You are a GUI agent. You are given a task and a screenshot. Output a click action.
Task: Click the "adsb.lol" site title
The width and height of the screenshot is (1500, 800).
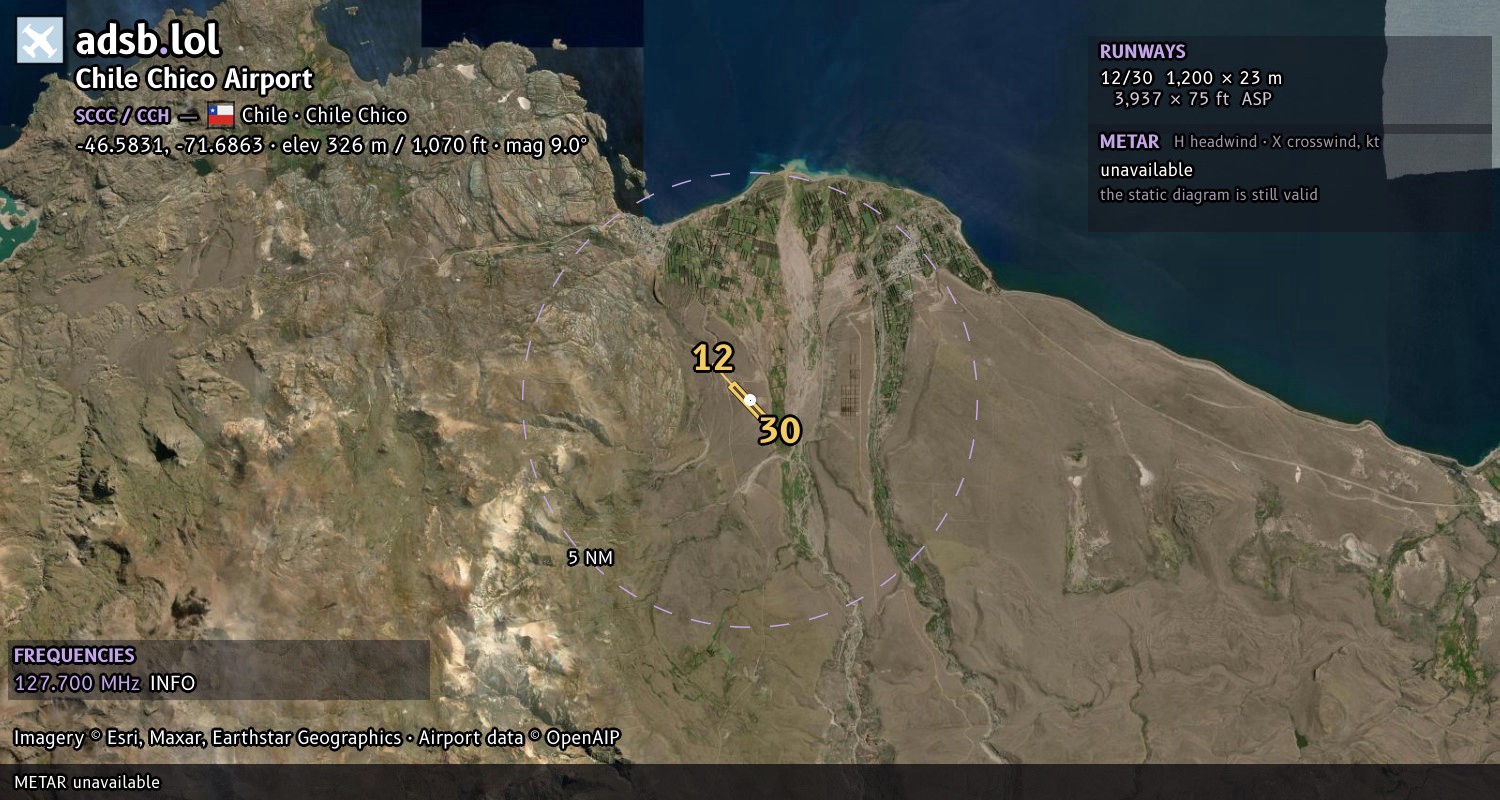[x=147, y=41]
